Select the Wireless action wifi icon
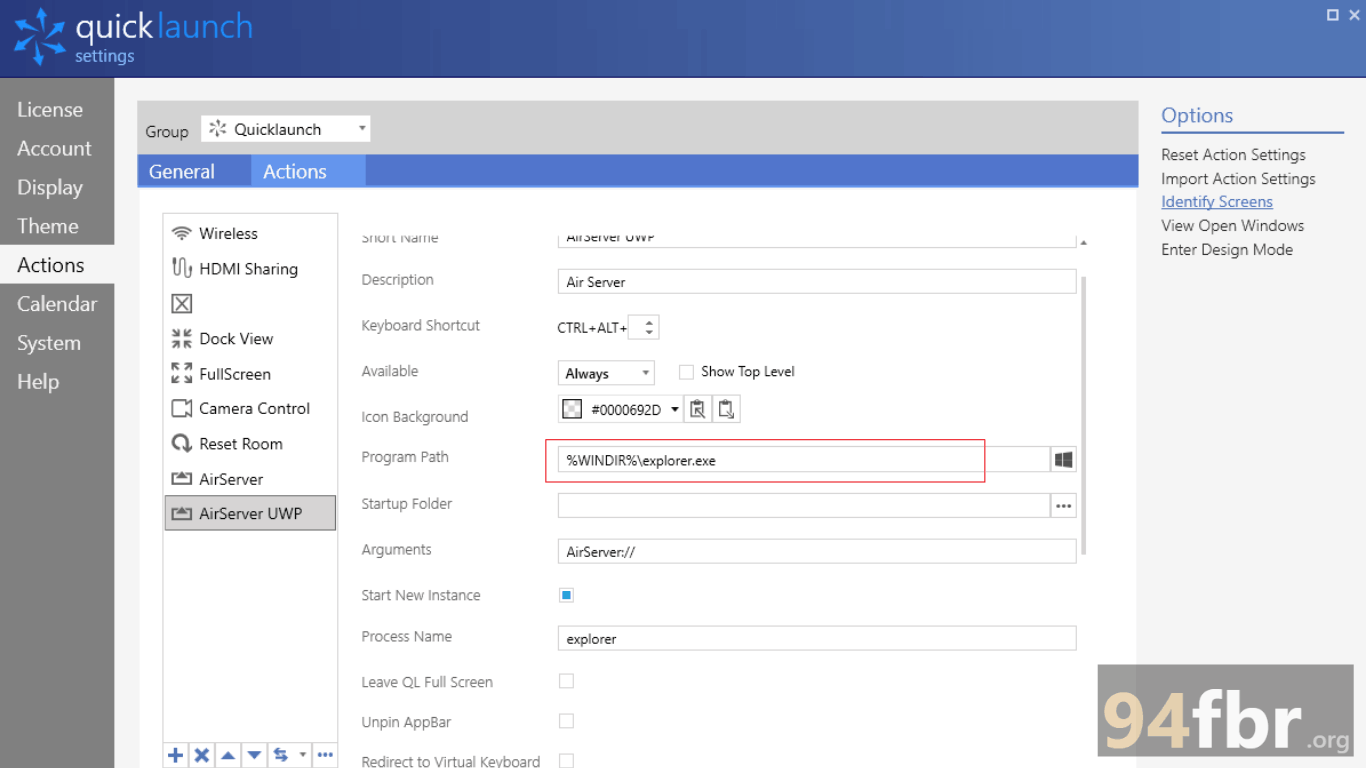Screen dimensions: 1366x768 (181, 233)
